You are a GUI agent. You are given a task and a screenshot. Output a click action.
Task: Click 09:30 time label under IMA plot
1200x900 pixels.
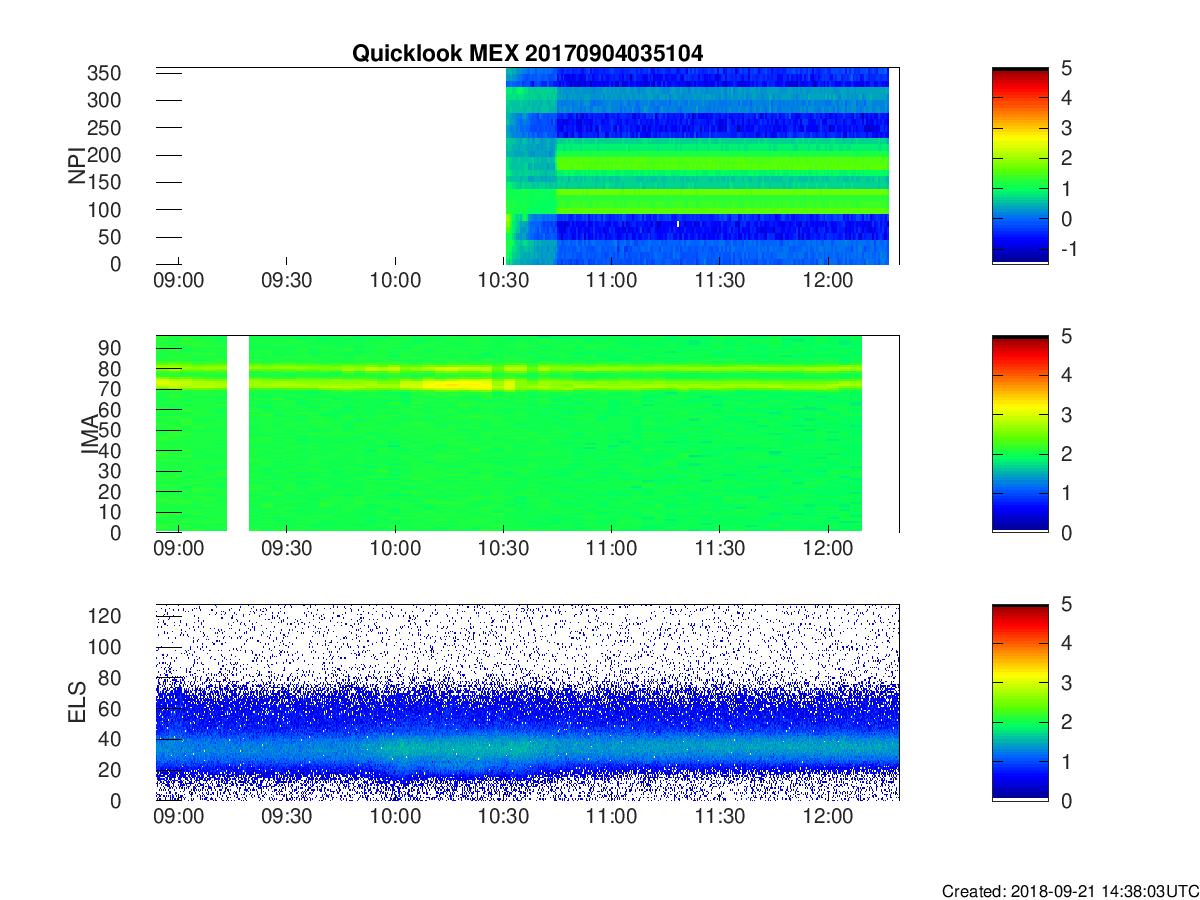[x=287, y=549]
